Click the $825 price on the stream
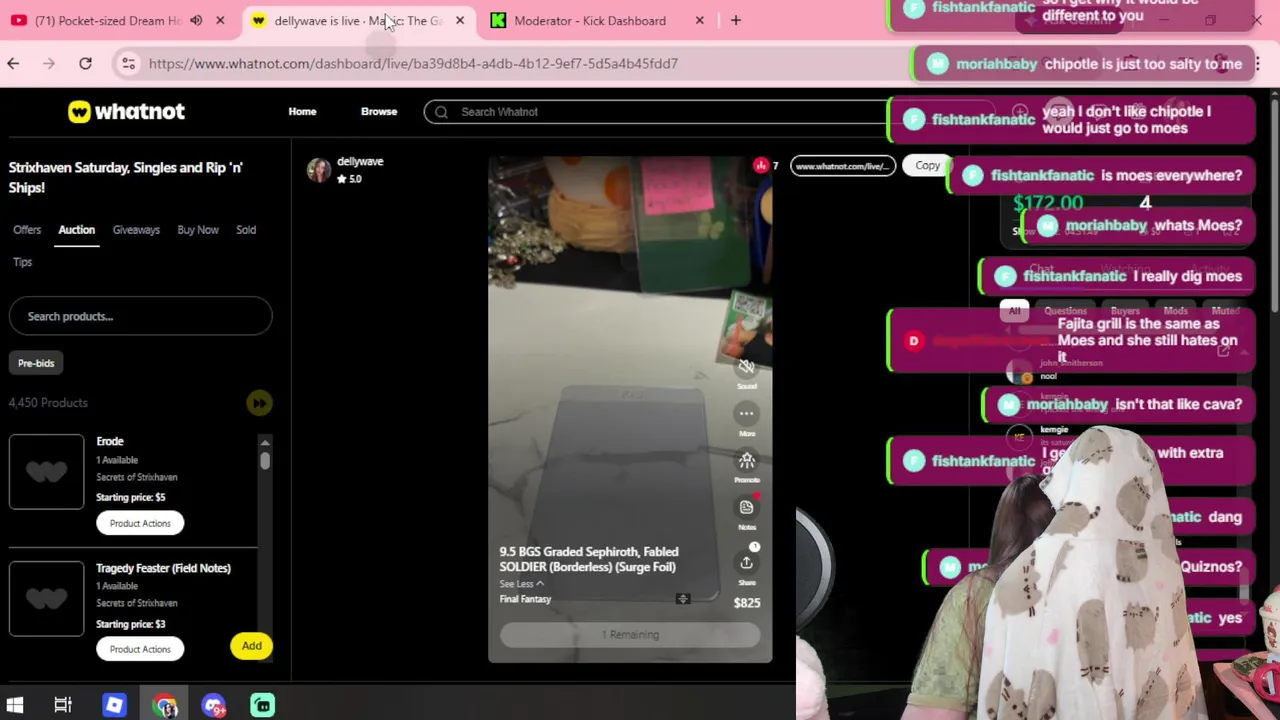 tap(746, 603)
